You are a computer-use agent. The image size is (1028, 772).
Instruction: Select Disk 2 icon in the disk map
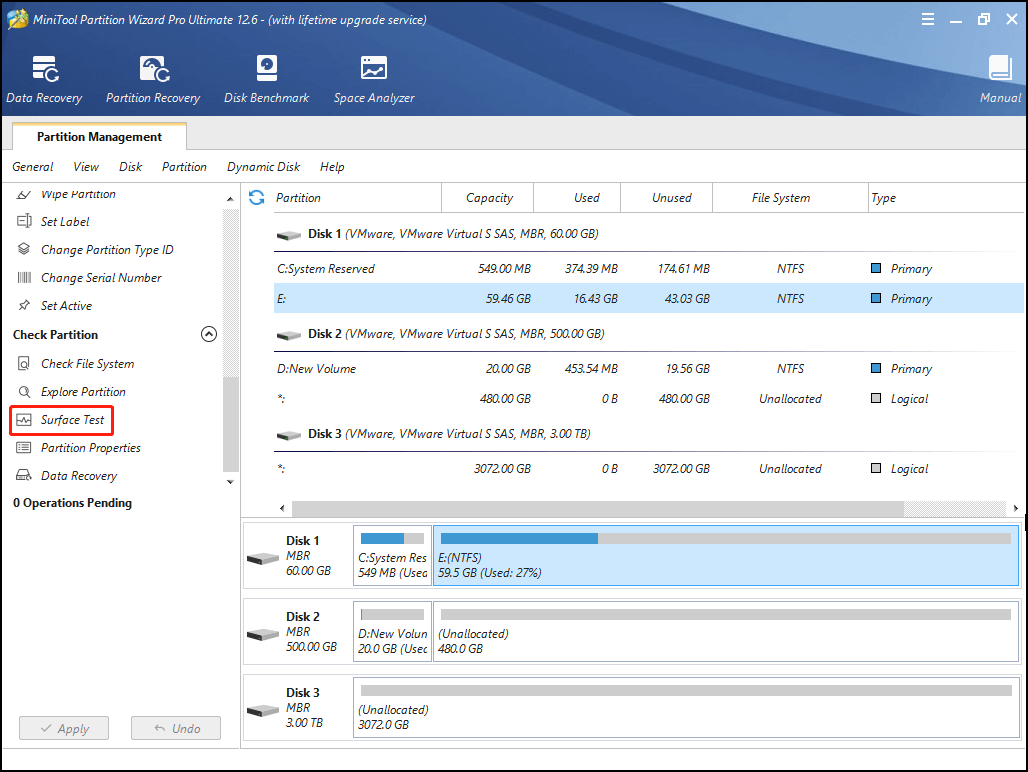point(264,634)
